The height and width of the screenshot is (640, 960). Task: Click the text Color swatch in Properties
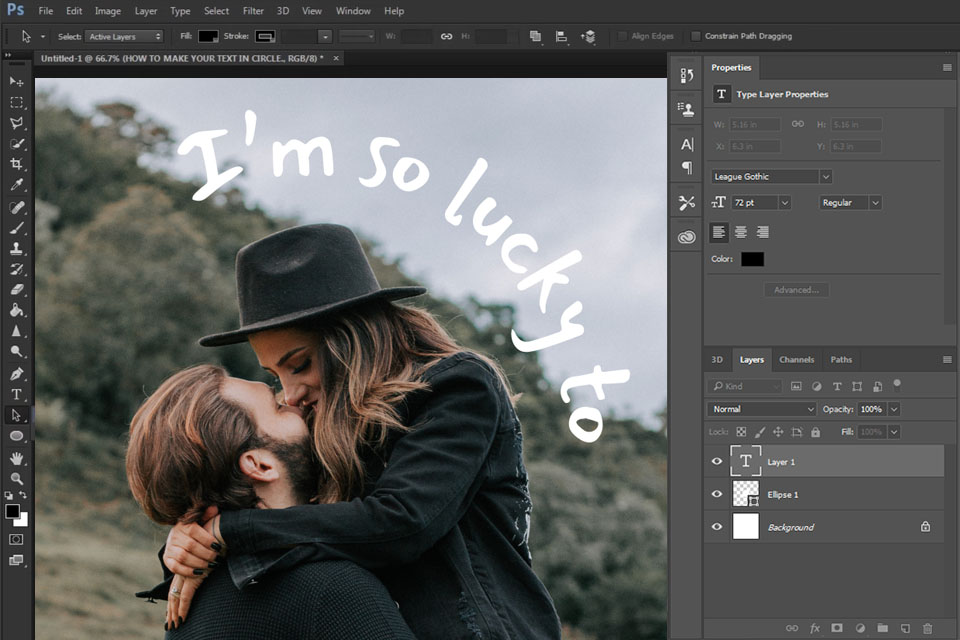[752, 259]
